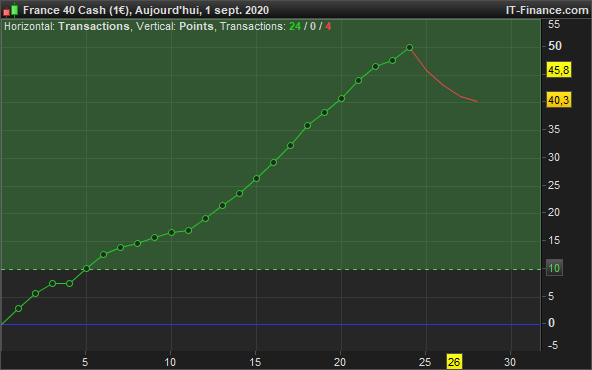Viewport: 592px width, 370px height.
Task: Click the '30' horizontal axis label
Action: (x=510, y=362)
